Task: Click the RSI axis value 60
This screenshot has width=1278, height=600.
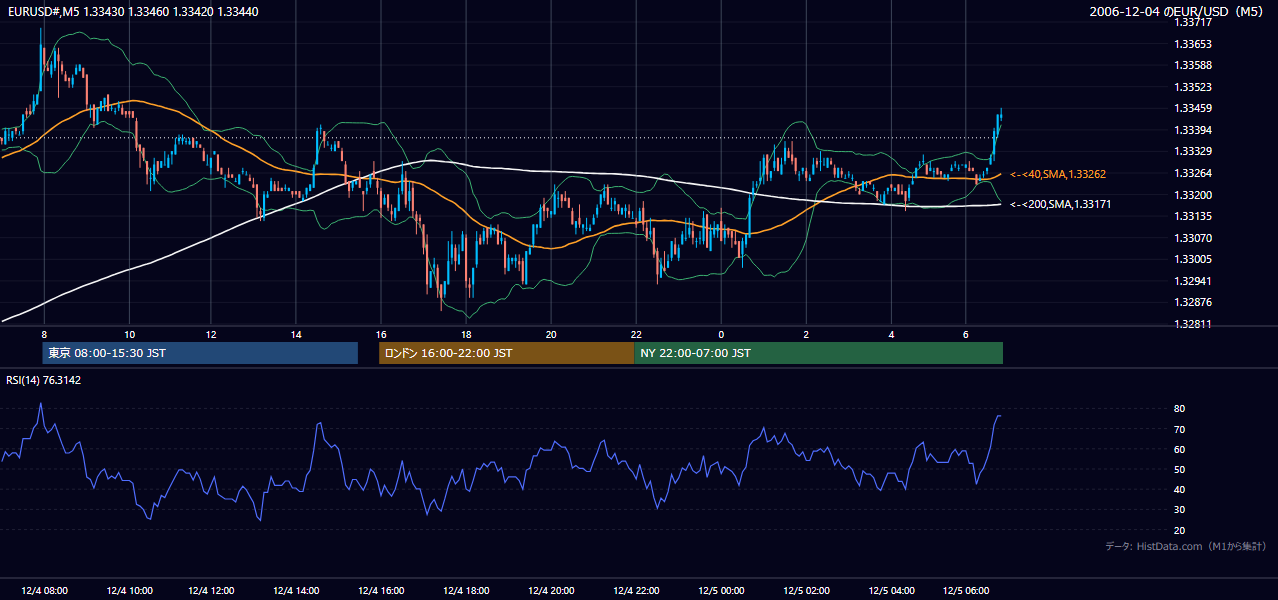Action: click(1180, 449)
